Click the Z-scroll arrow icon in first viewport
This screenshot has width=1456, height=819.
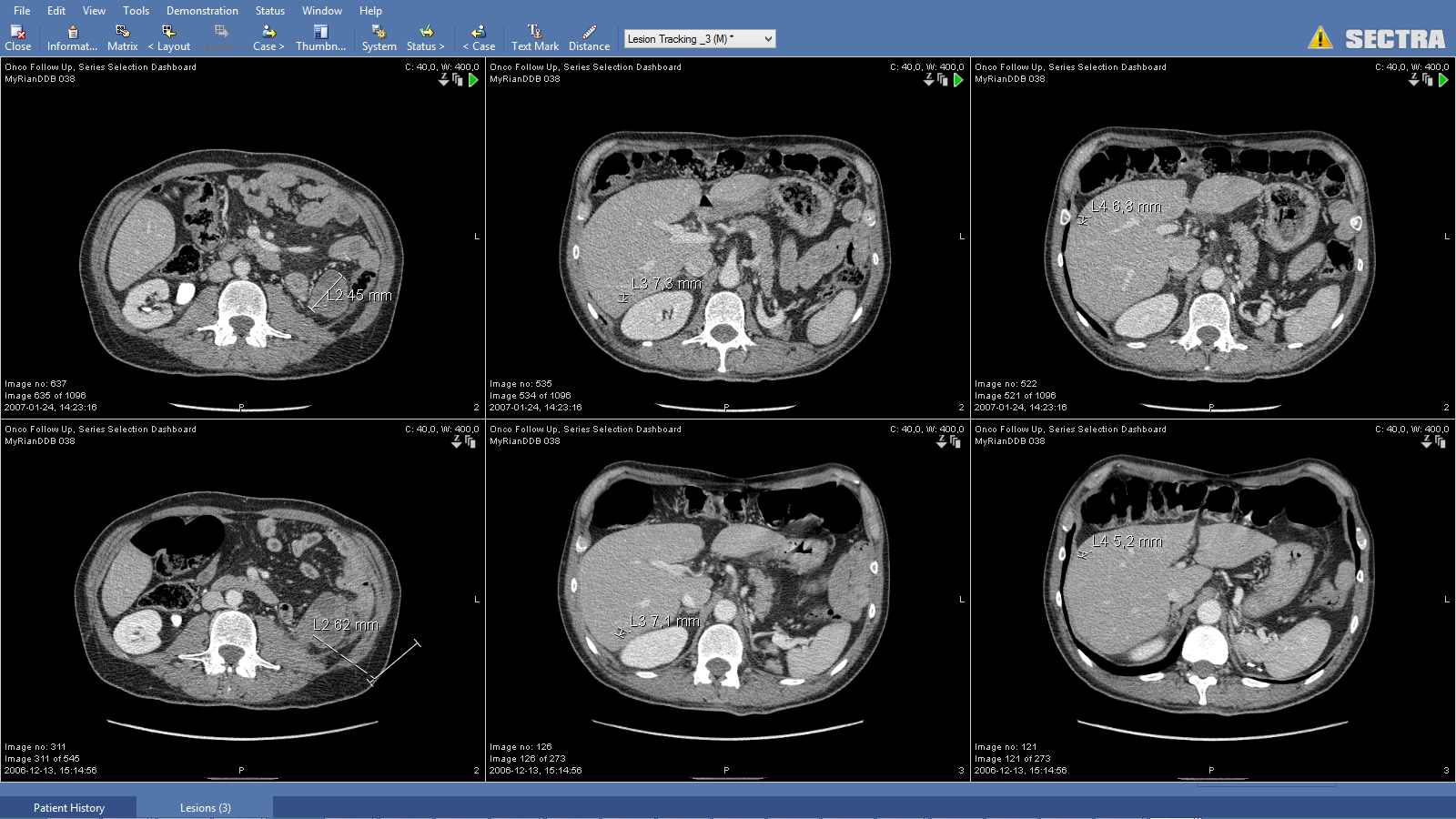[x=444, y=80]
